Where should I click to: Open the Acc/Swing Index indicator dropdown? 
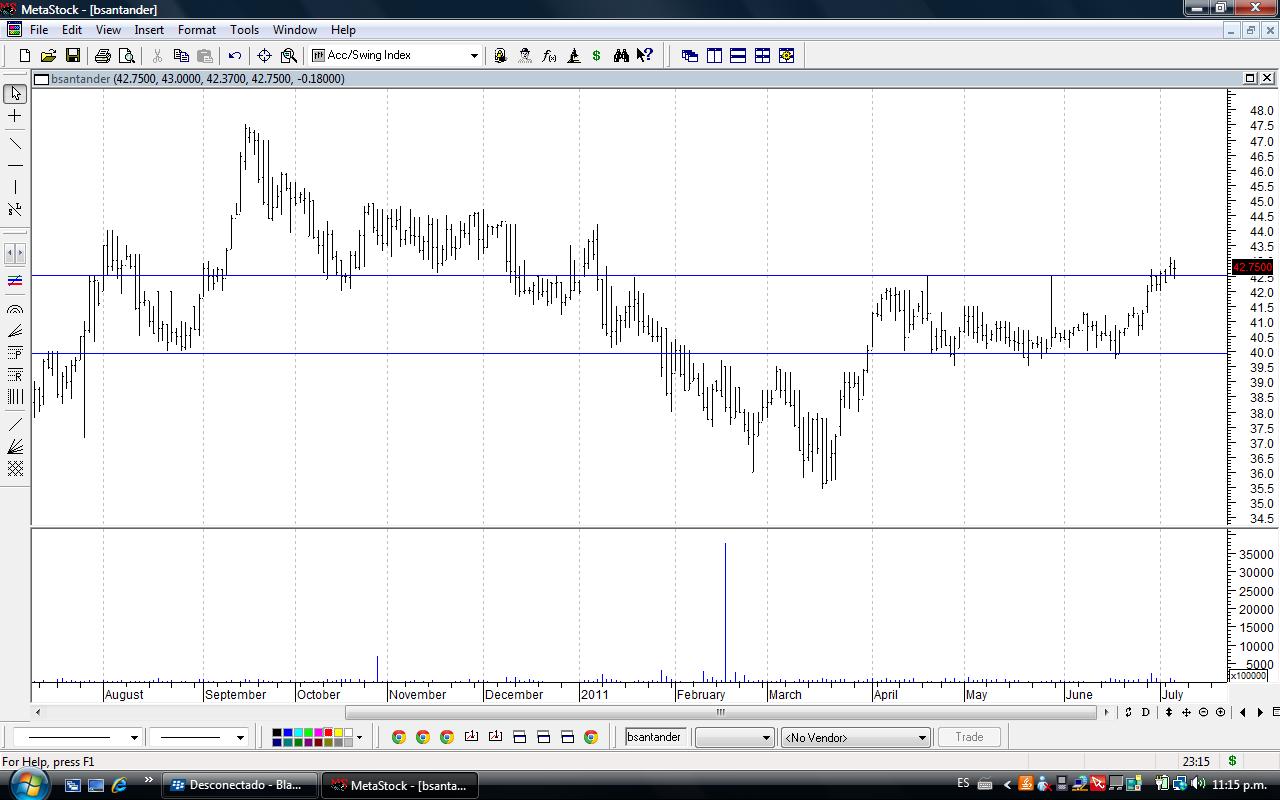pos(474,56)
